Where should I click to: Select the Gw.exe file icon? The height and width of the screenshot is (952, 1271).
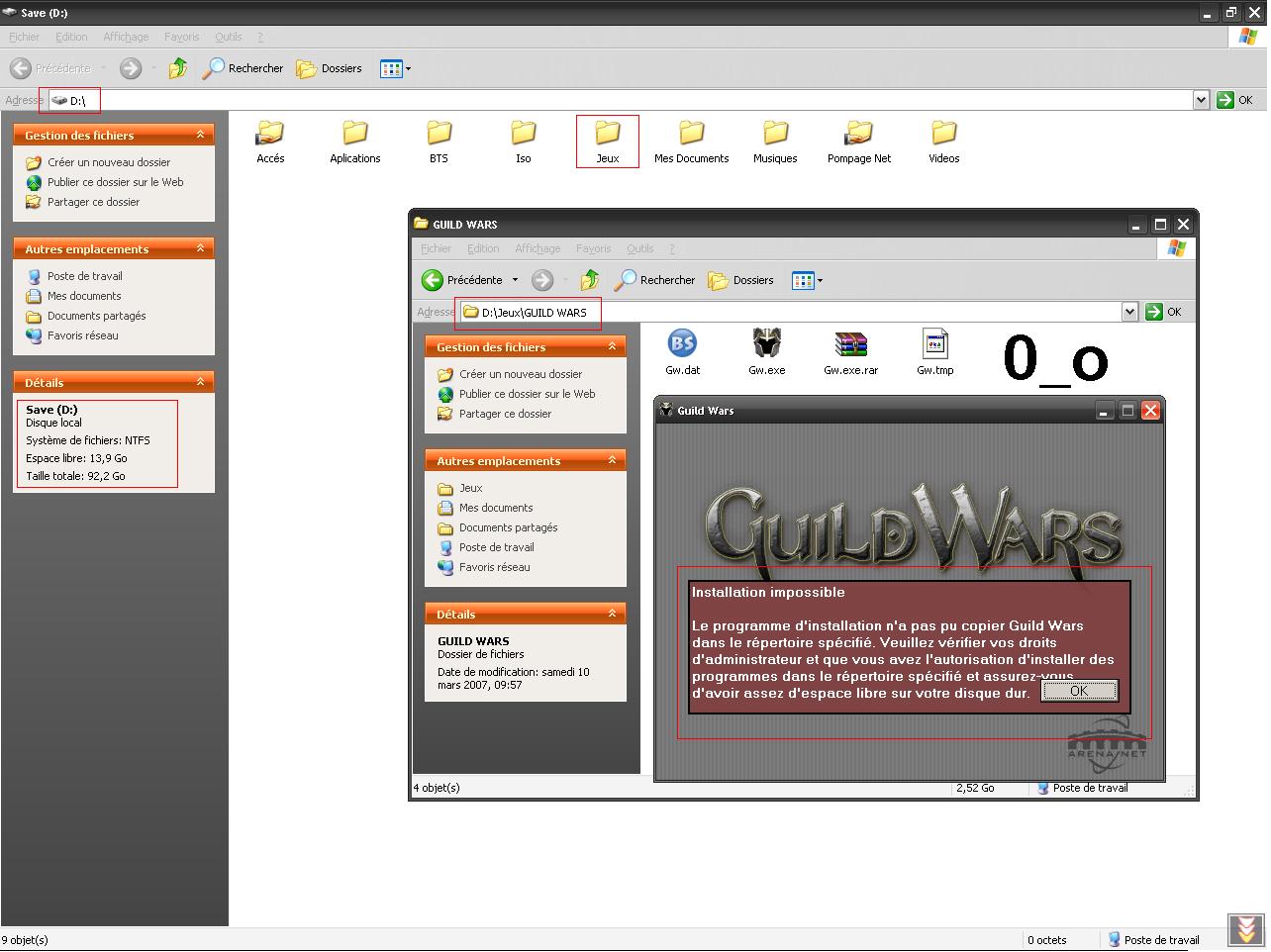[x=767, y=352]
